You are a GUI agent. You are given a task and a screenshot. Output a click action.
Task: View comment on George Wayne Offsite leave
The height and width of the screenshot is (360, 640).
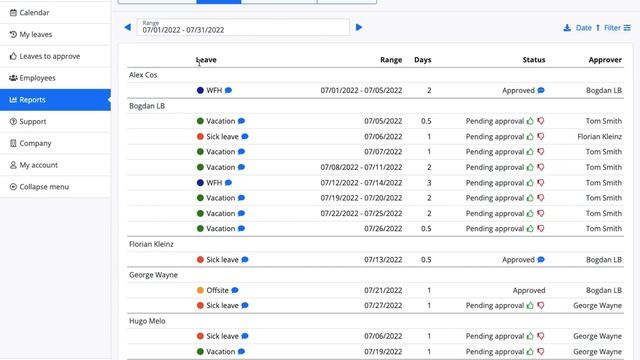pos(235,290)
